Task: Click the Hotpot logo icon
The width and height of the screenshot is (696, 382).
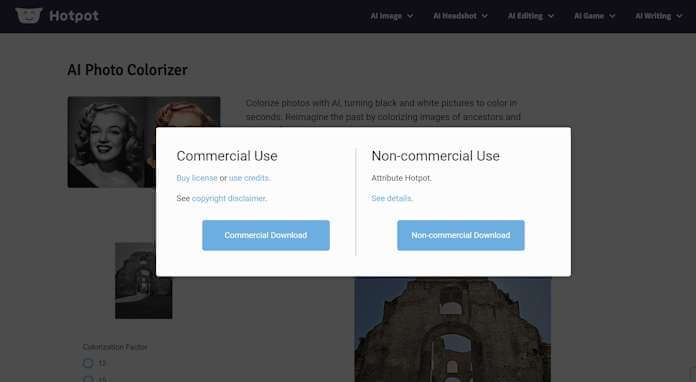Action: pos(28,16)
